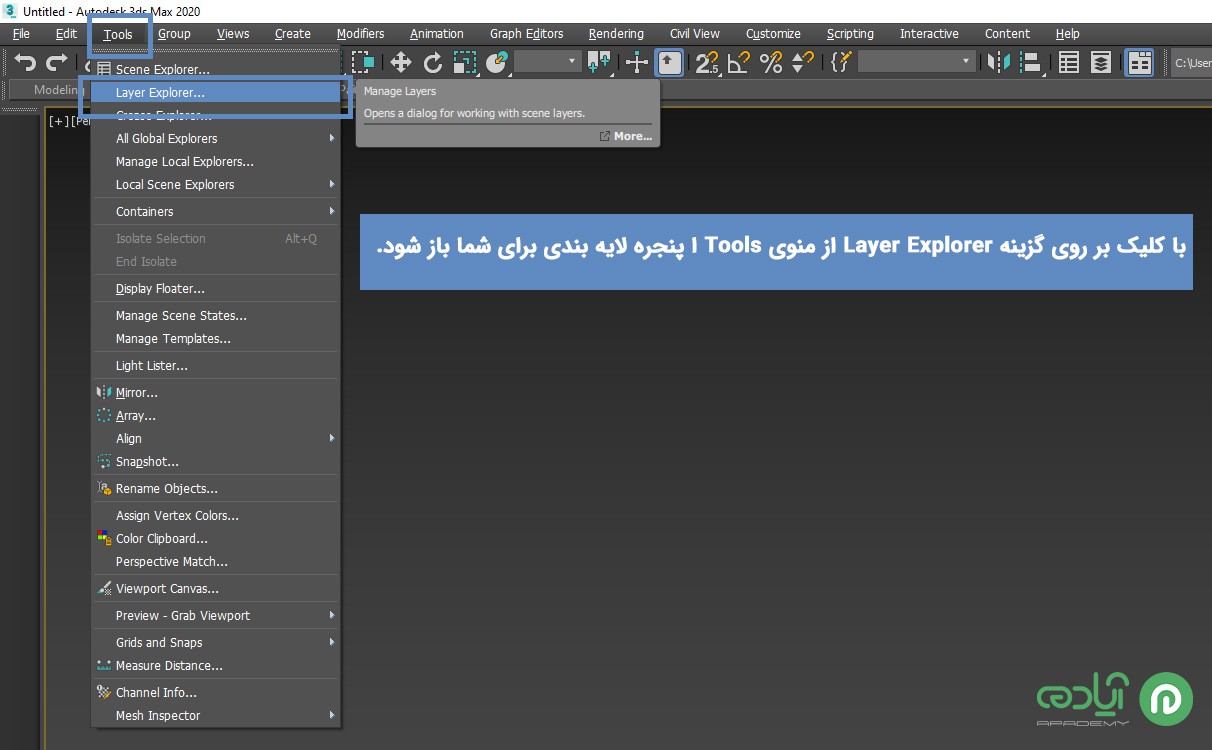
Task: Open the Customize menu
Action: (773, 34)
